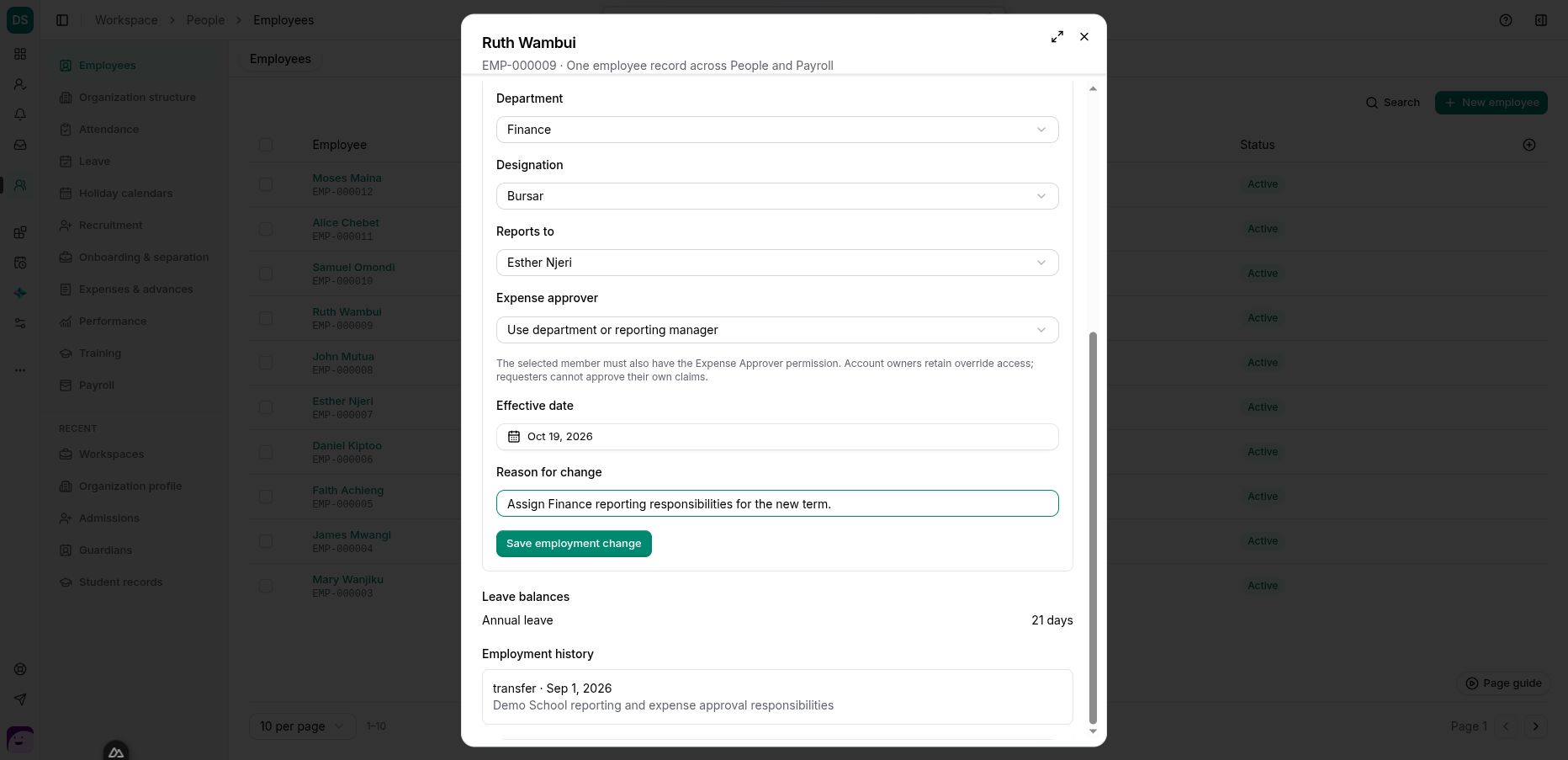Select the People module icon in the left rail

click(x=20, y=185)
